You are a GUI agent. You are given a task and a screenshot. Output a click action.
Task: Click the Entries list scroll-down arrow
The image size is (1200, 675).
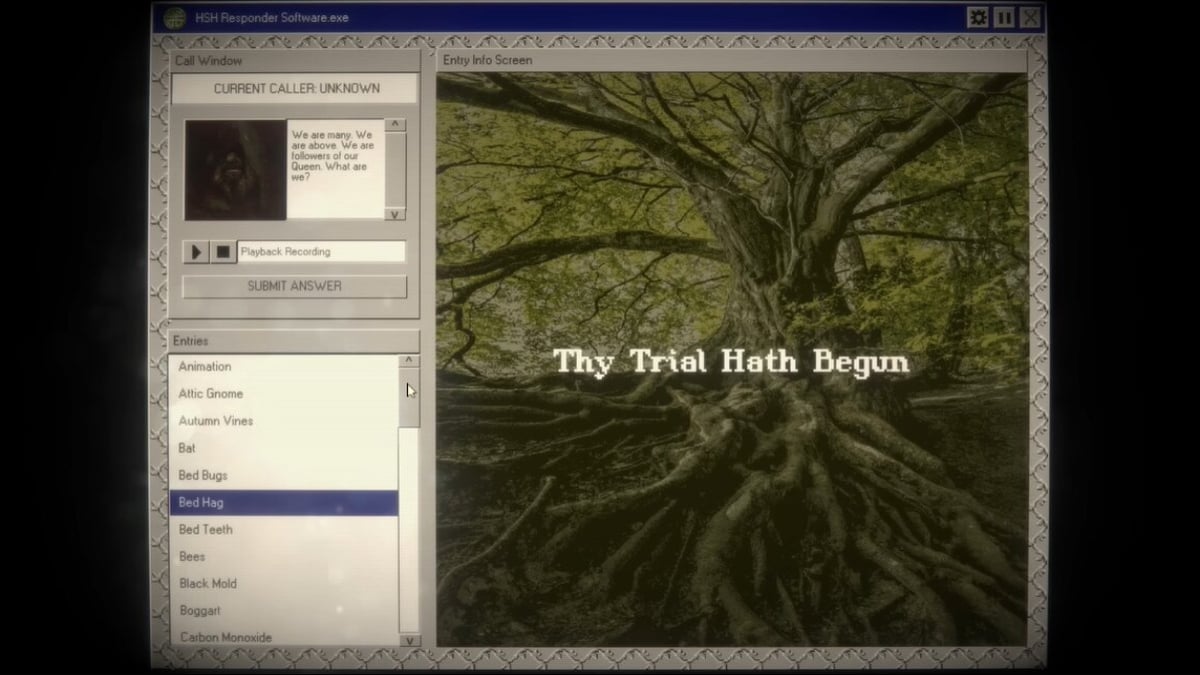pyautogui.click(x=409, y=640)
